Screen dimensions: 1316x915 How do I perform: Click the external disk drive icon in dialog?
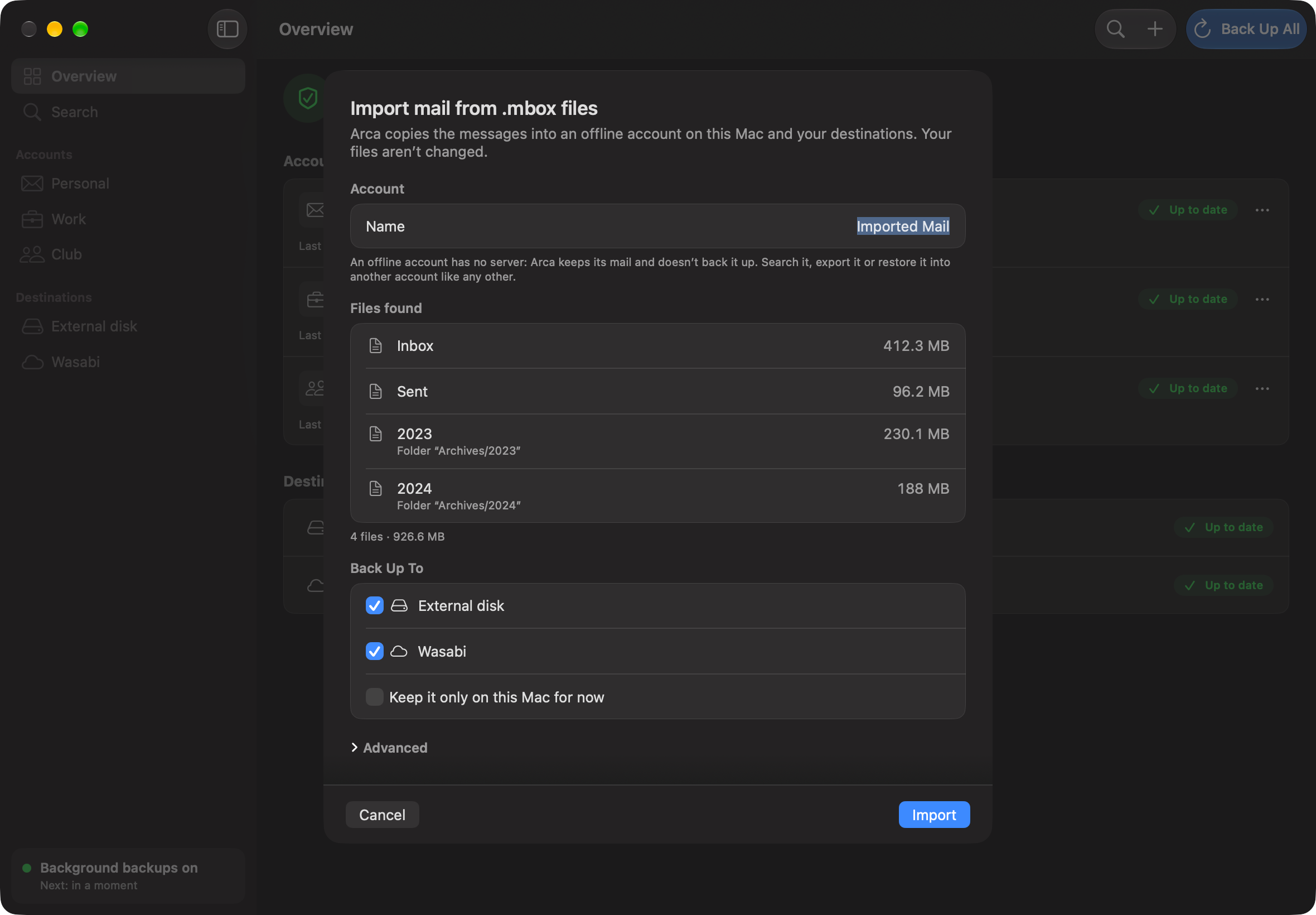pyautogui.click(x=399, y=605)
